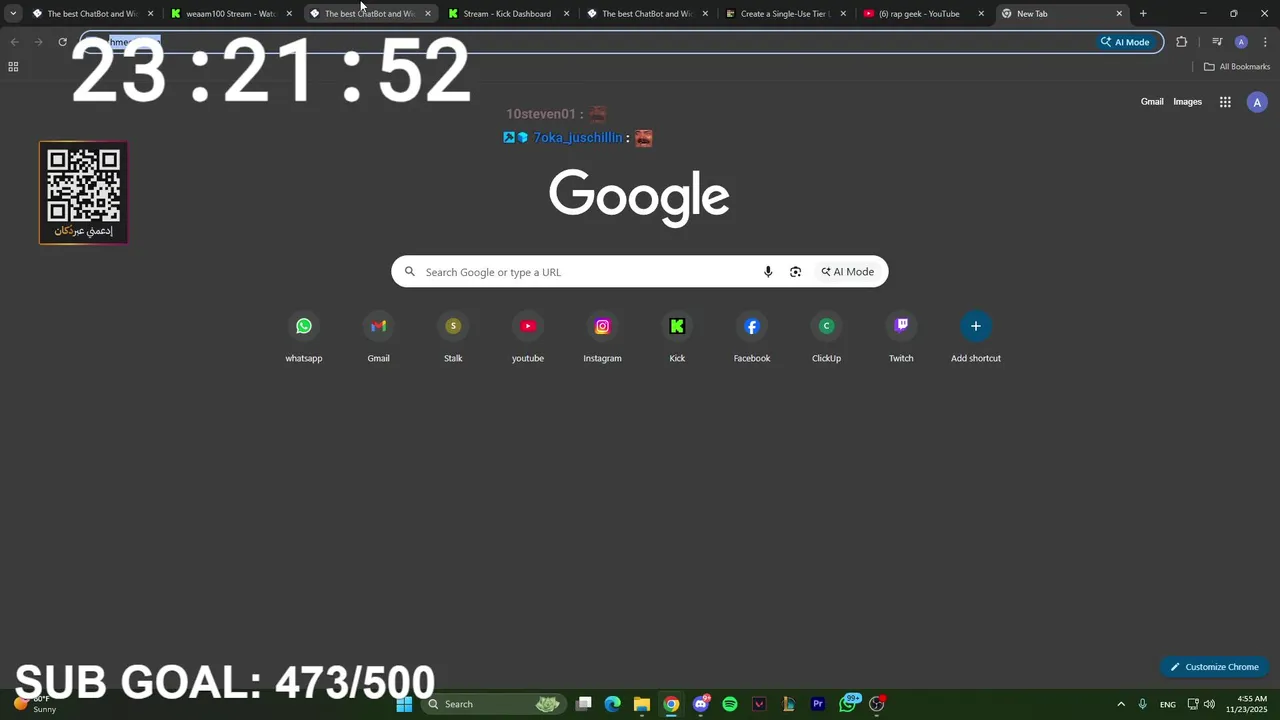Viewport: 1280px width, 720px height.
Task: Open WhatsApp from the taskbar
Action: click(x=848, y=704)
